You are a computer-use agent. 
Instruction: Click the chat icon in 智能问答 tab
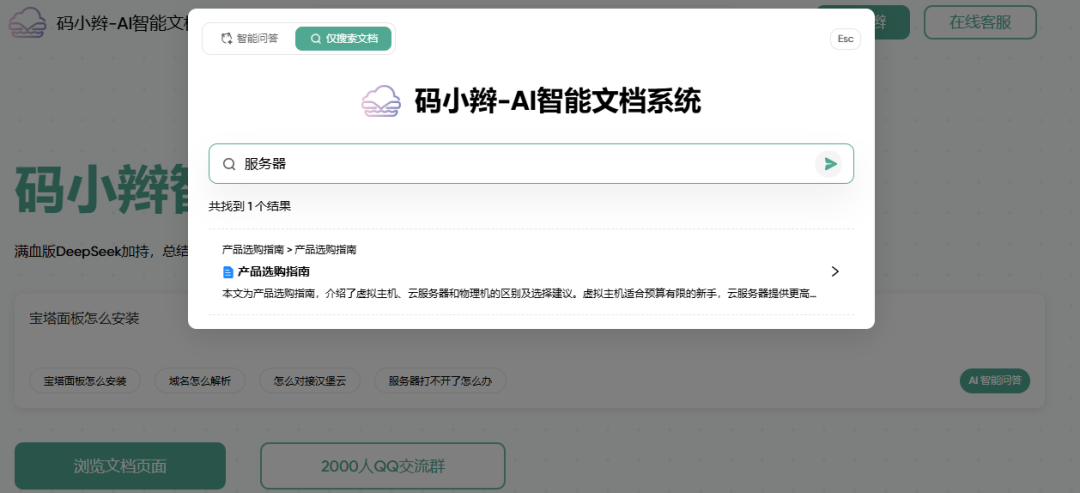[x=226, y=39]
